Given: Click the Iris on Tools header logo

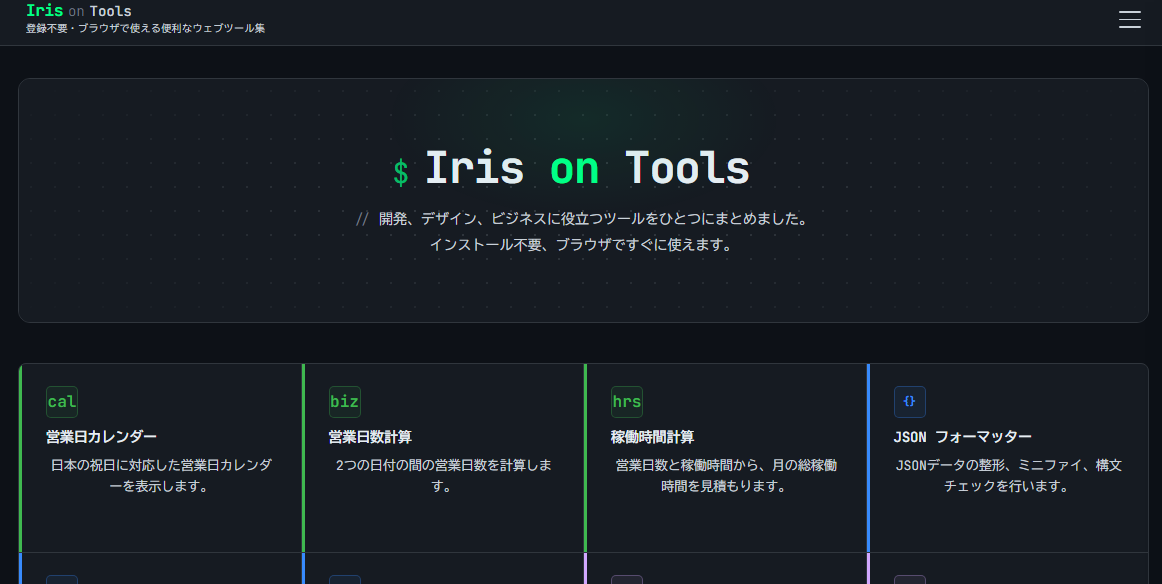Looking at the screenshot, I should (77, 11).
